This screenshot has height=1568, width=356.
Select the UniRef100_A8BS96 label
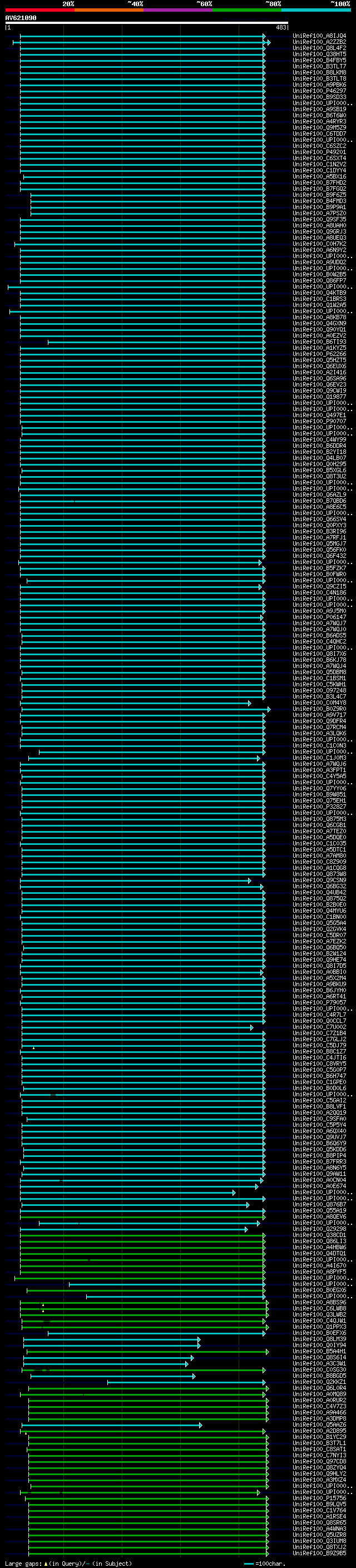point(319,1302)
